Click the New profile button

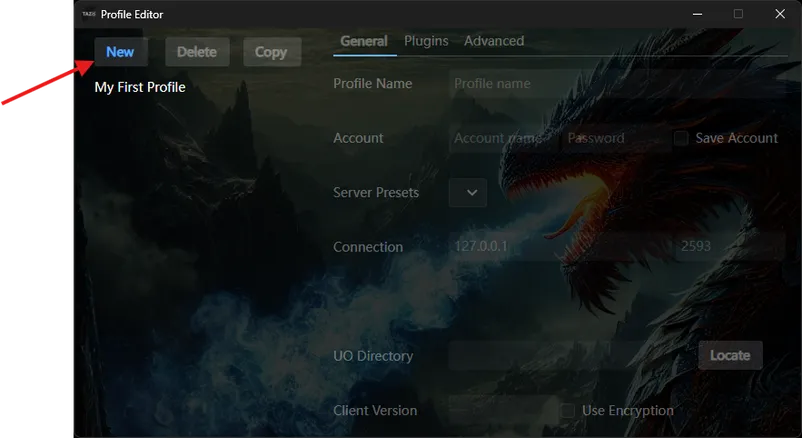121,52
